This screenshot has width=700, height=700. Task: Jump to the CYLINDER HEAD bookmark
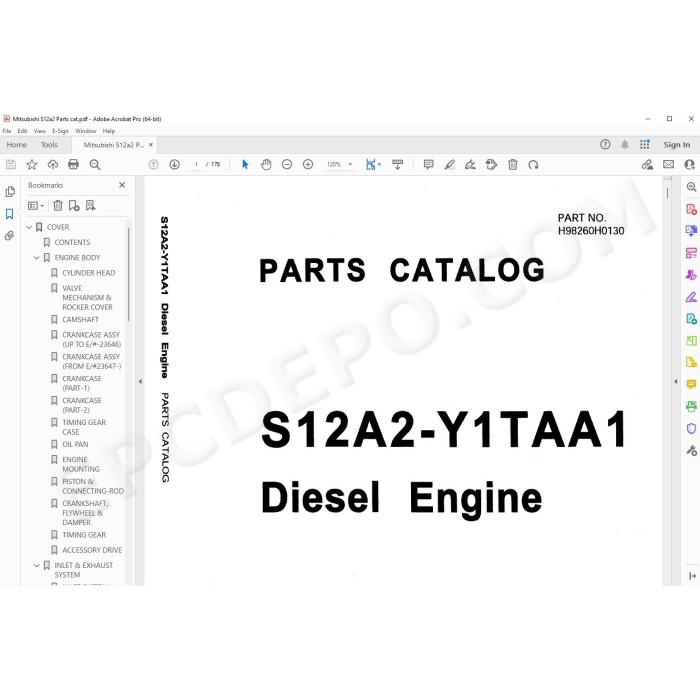[x=89, y=273]
